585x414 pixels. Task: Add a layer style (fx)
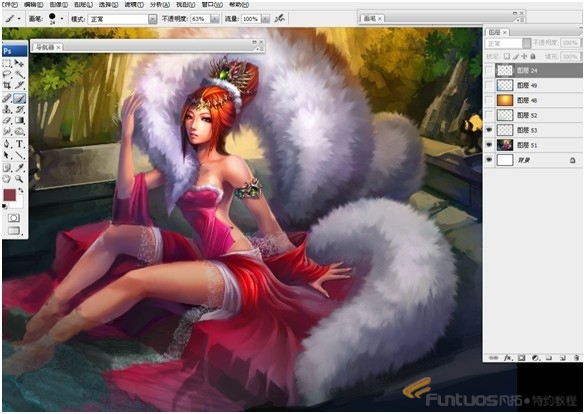coord(507,358)
